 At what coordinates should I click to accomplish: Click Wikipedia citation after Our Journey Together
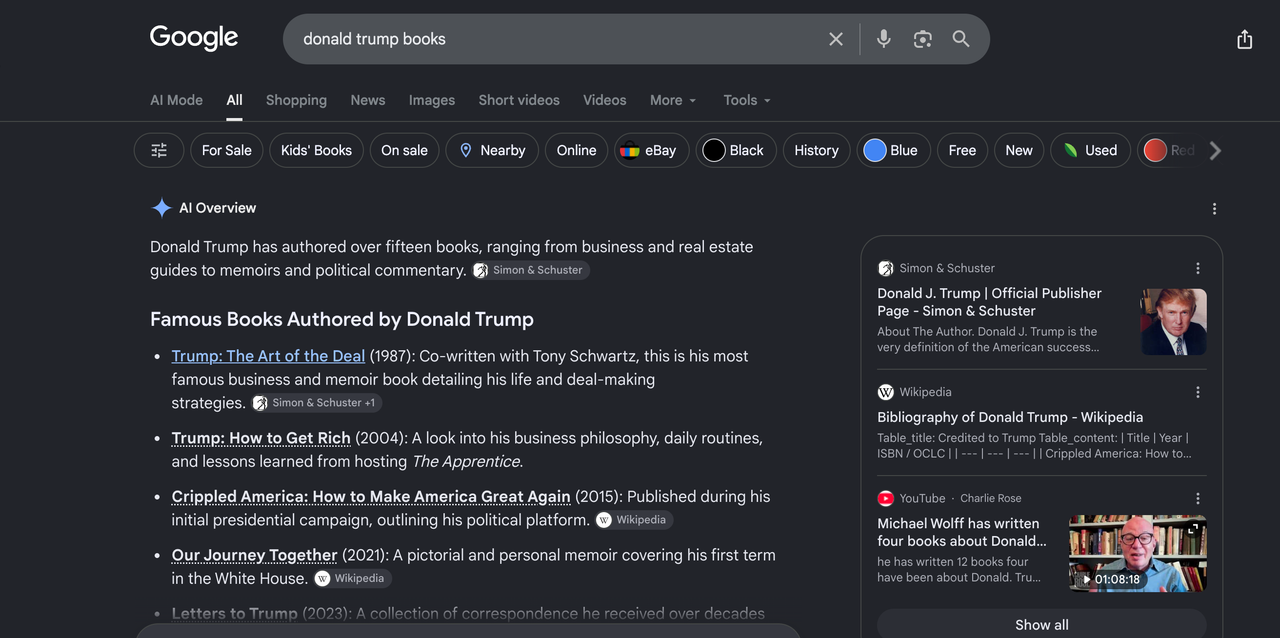coord(352,578)
